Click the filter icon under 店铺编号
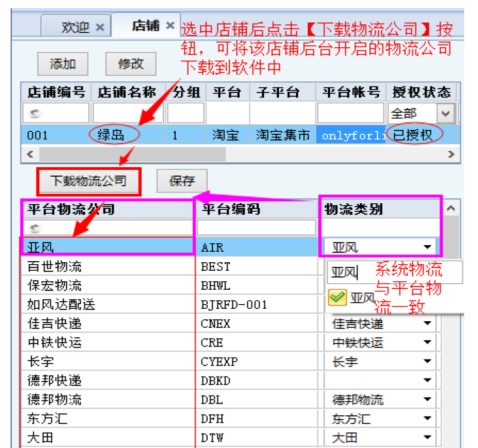The width and height of the screenshot is (478, 448). tap(34, 114)
